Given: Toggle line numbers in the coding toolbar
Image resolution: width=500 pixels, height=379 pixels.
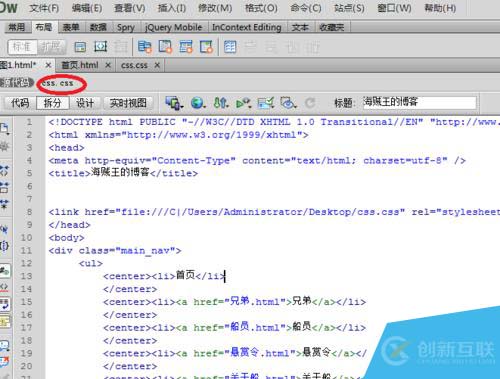Looking at the screenshot, I should tap(4, 271).
